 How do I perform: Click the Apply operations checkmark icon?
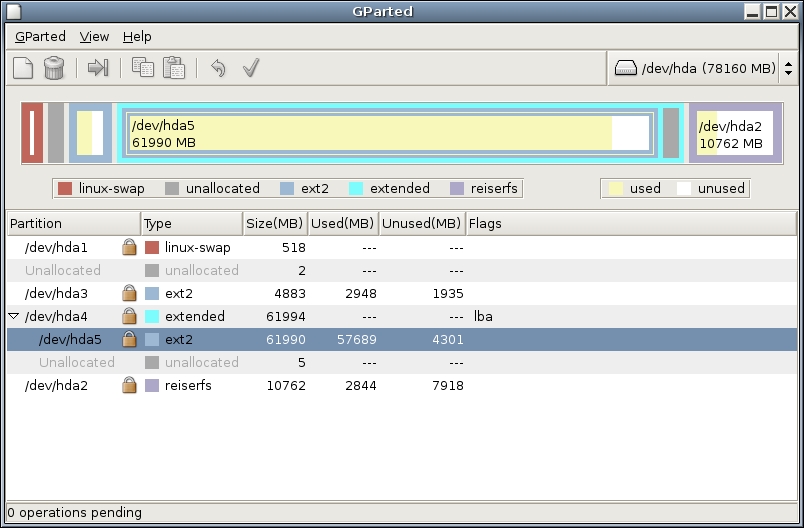coord(251,68)
